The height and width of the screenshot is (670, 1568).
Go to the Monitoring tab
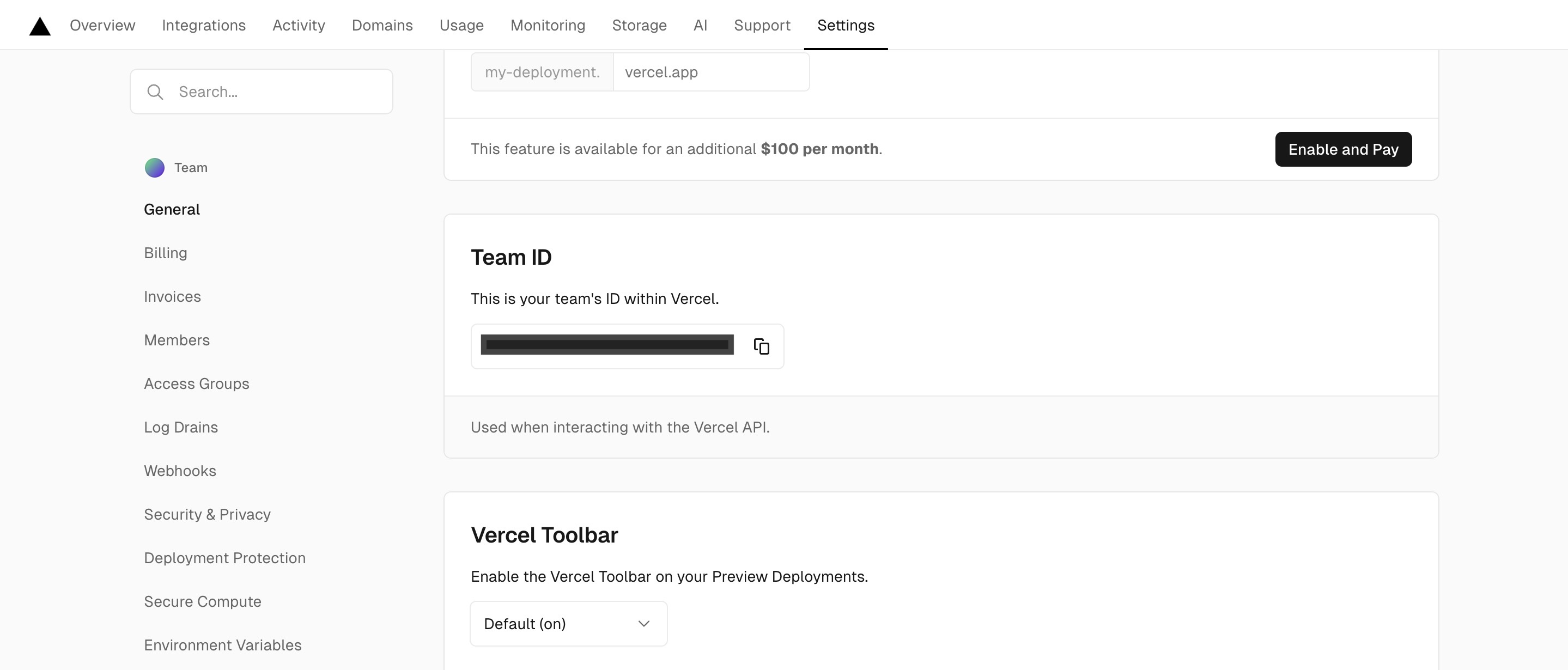point(547,25)
